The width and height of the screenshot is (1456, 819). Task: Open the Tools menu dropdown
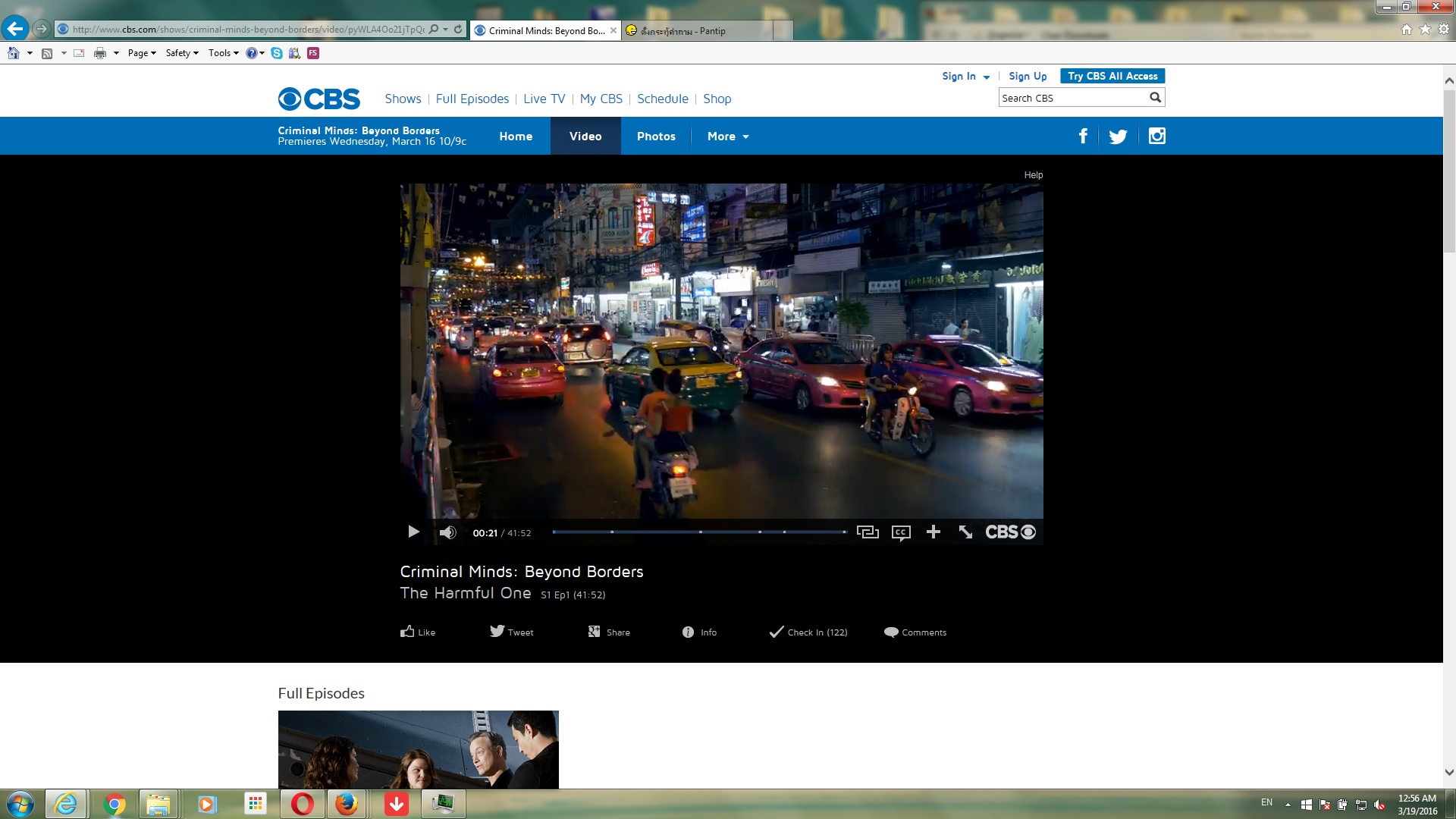tap(223, 53)
